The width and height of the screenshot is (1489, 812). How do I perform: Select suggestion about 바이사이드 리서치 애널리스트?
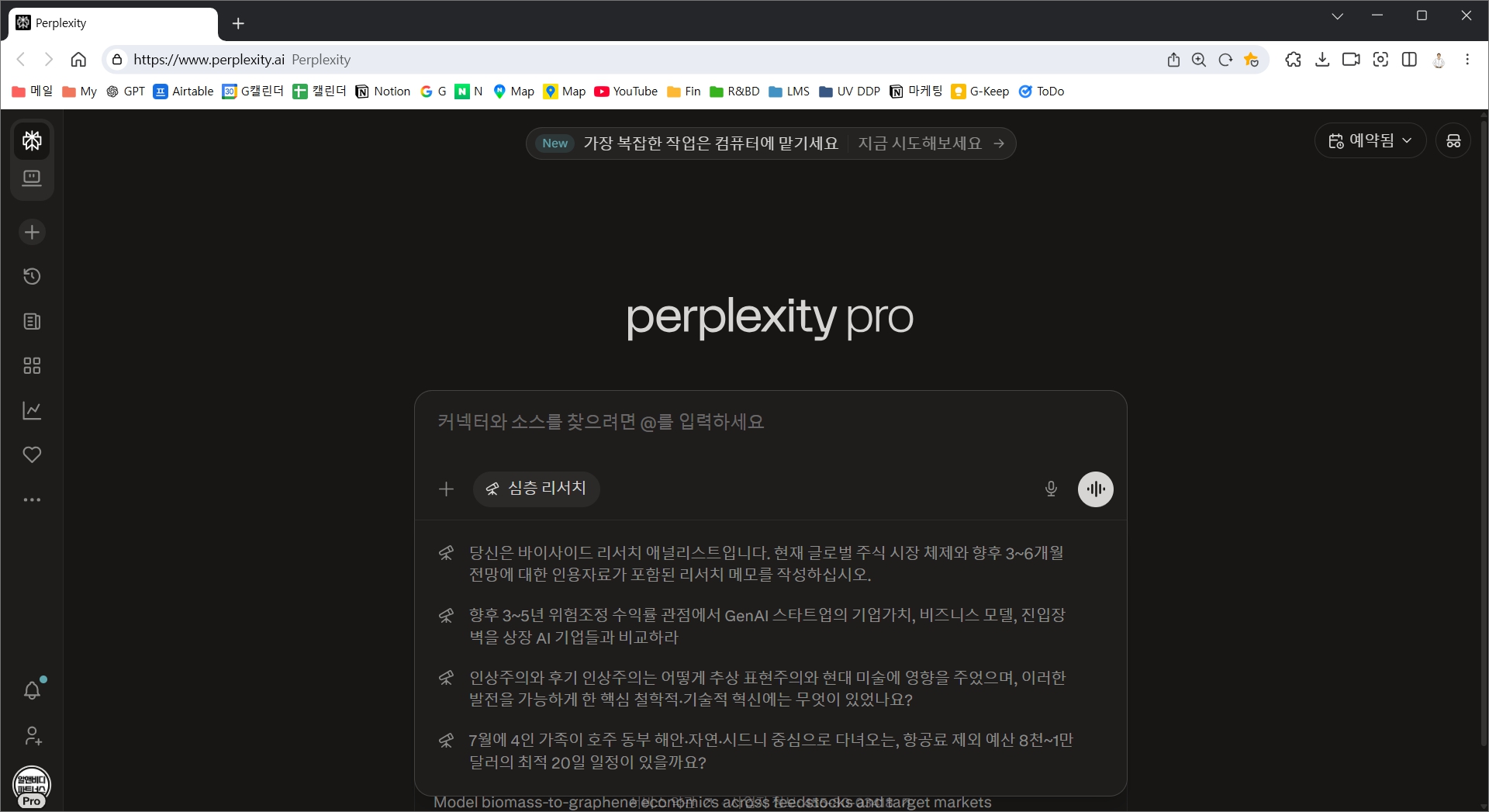(769, 564)
